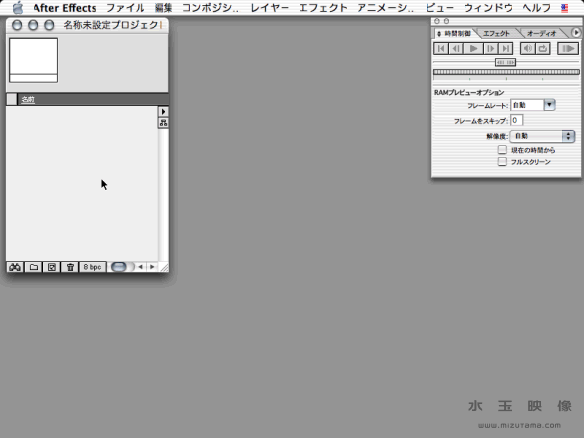Open the フレームレート dropdown arrow
This screenshot has height=438, width=584.
point(549,105)
